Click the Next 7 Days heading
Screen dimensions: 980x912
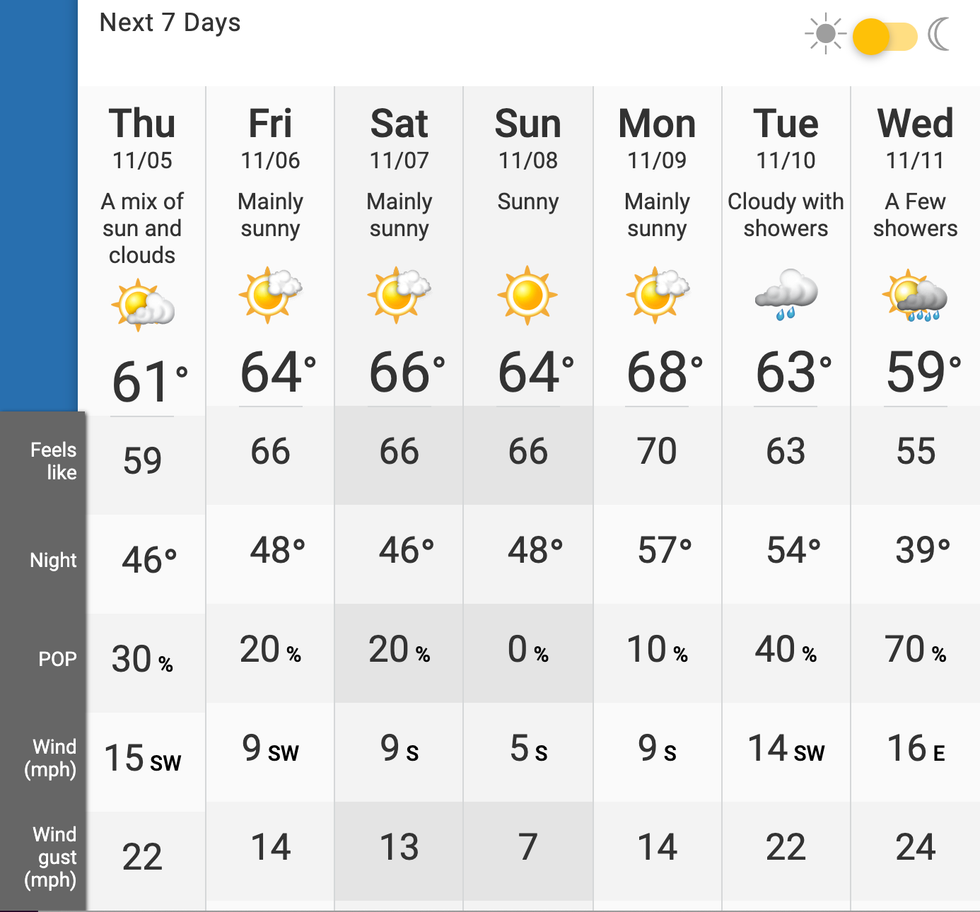tap(170, 23)
